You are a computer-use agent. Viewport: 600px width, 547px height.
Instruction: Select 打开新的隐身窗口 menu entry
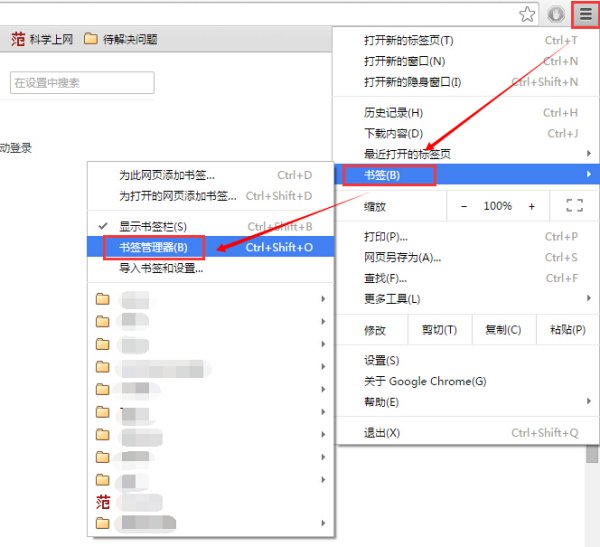point(412,82)
